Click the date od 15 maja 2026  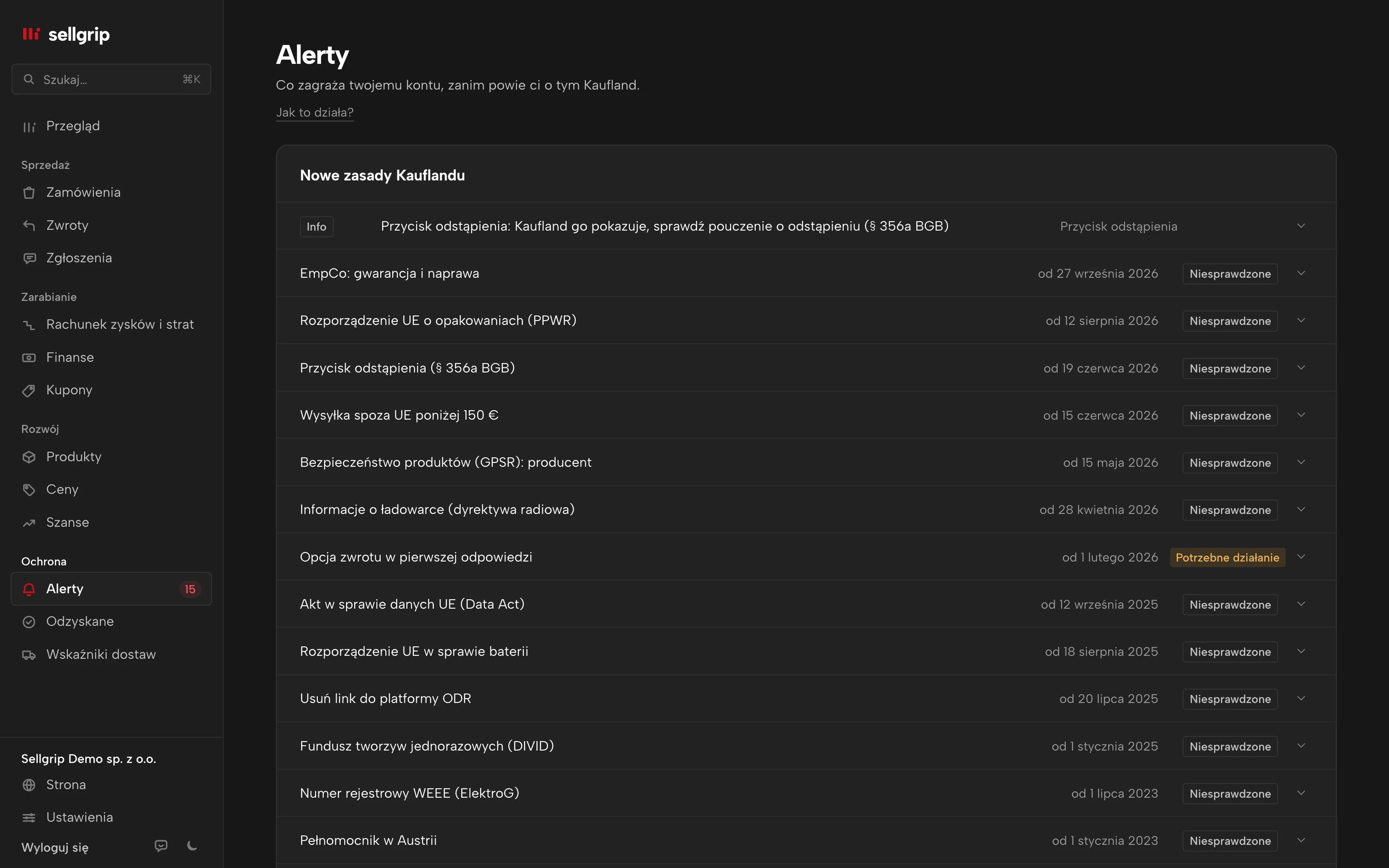(x=1111, y=463)
